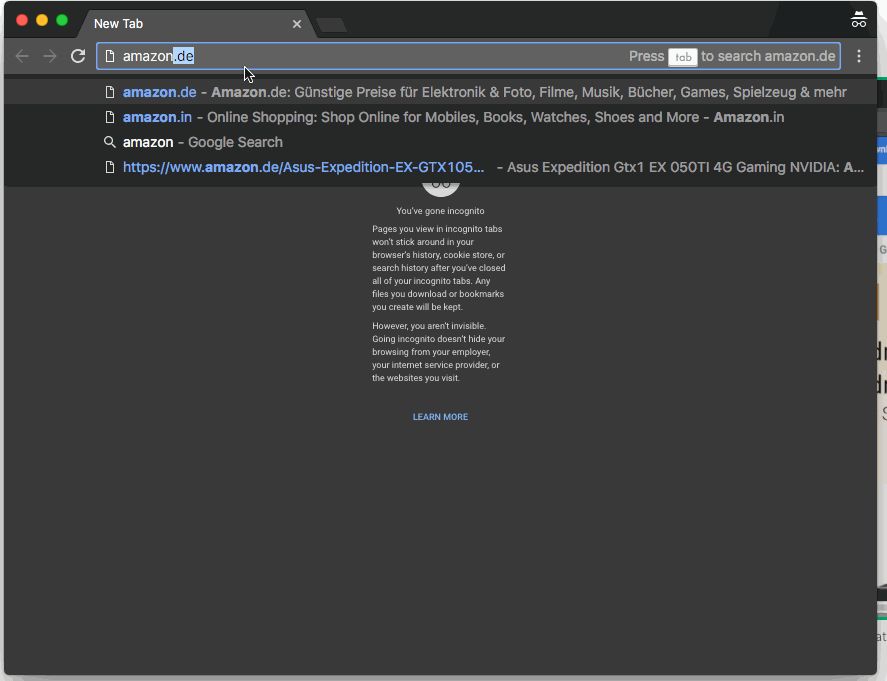Click into the amazon.de address bar

coord(468,56)
